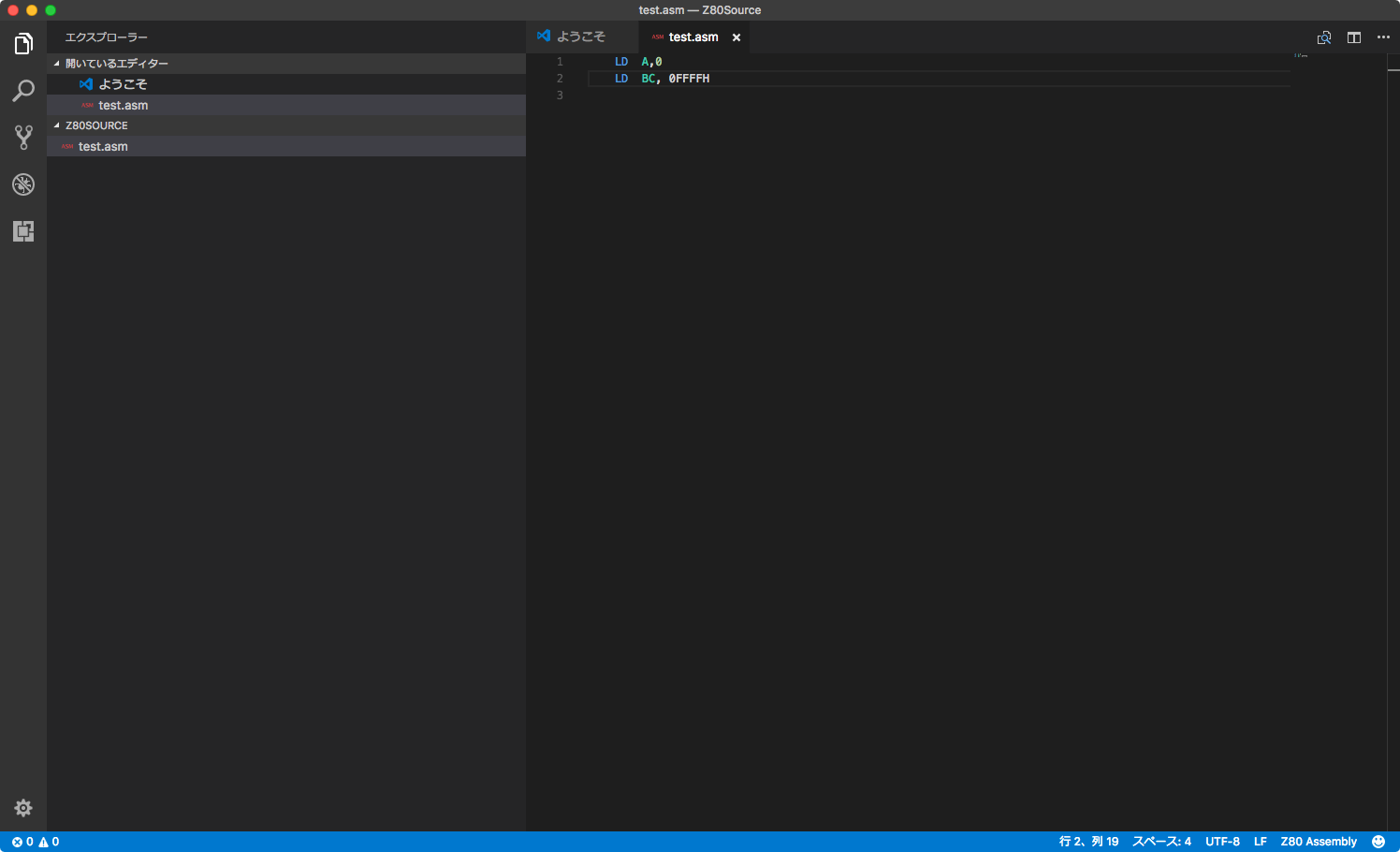Click the open preview icon above editor

coord(1323,37)
